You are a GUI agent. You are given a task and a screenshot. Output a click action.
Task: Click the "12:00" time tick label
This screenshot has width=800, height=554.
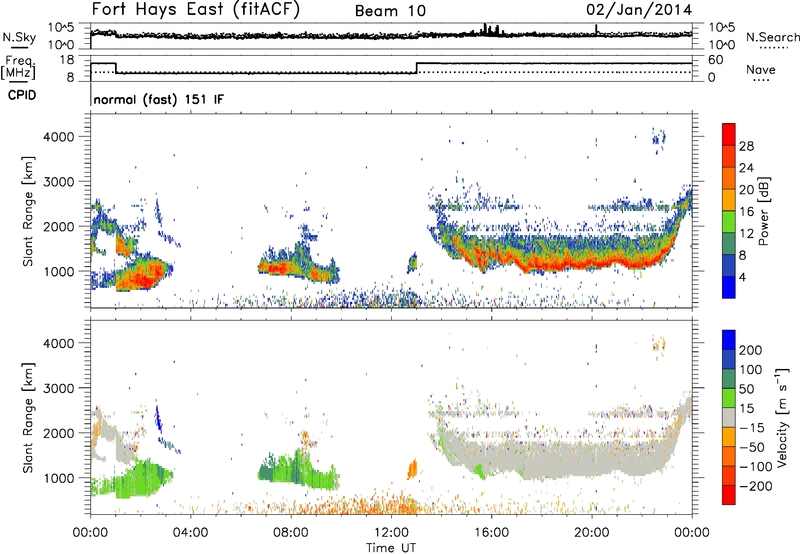pyautogui.click(x=391, y=533)
